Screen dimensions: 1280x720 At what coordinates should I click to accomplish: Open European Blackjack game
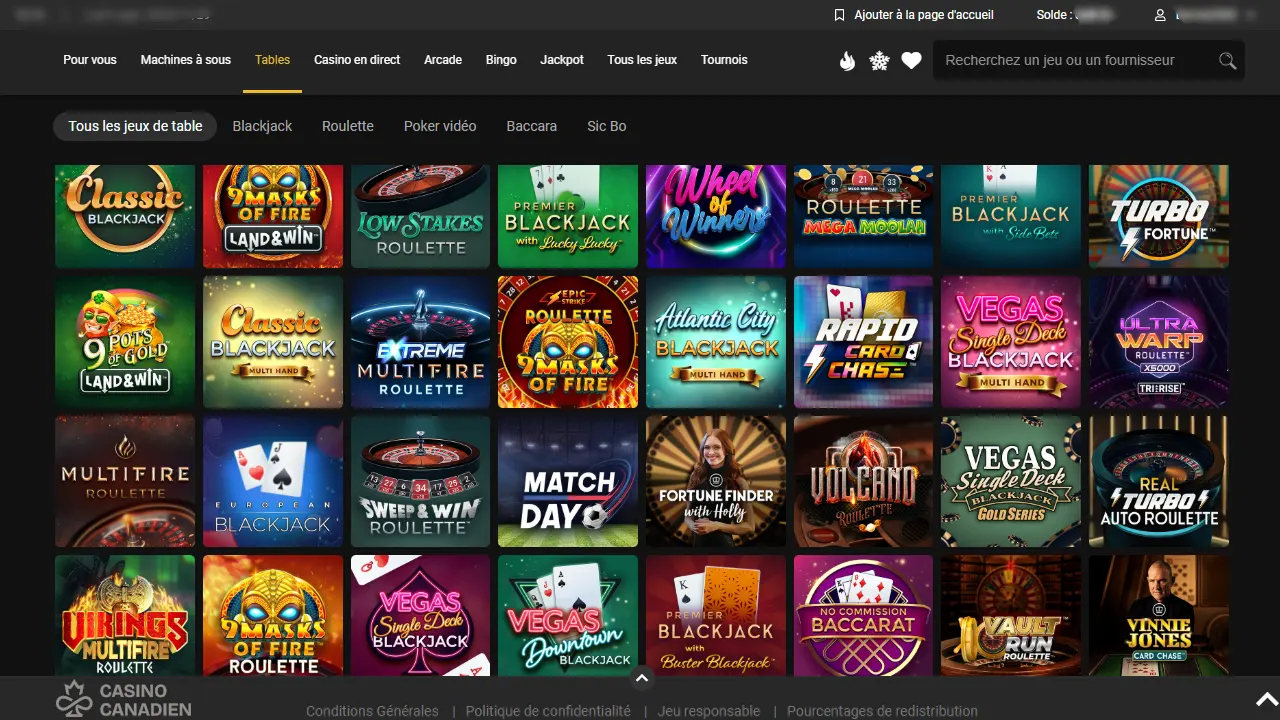pyautogui.click(x=273, y=482)
